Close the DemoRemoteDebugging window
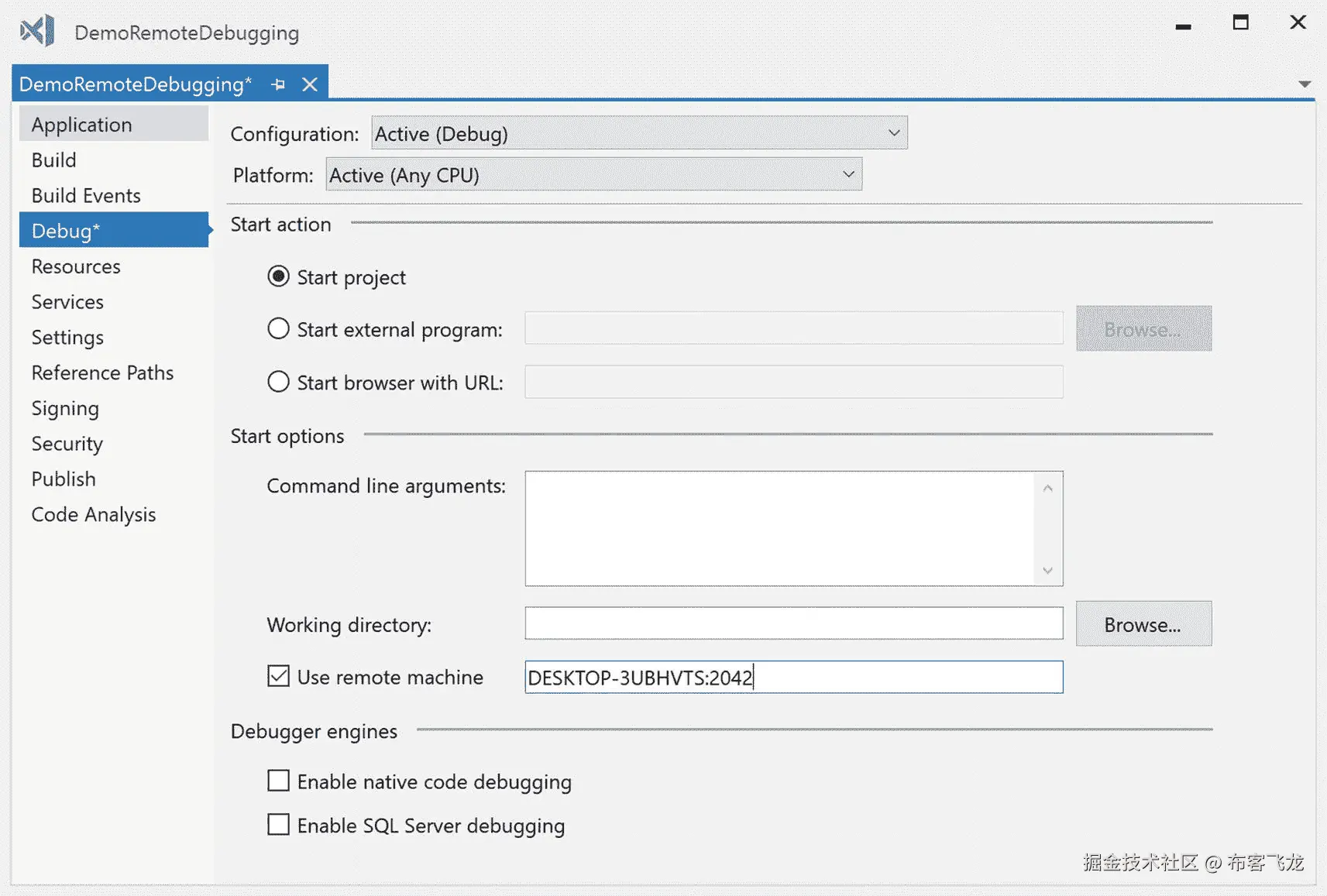Viewport: 1327px width, 896px height. tap(1298, 22)
